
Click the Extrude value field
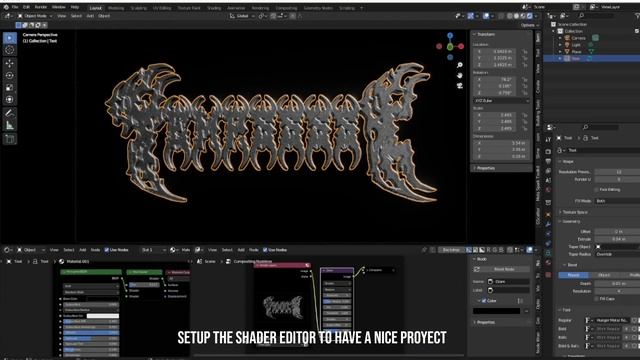click(617, 239)
